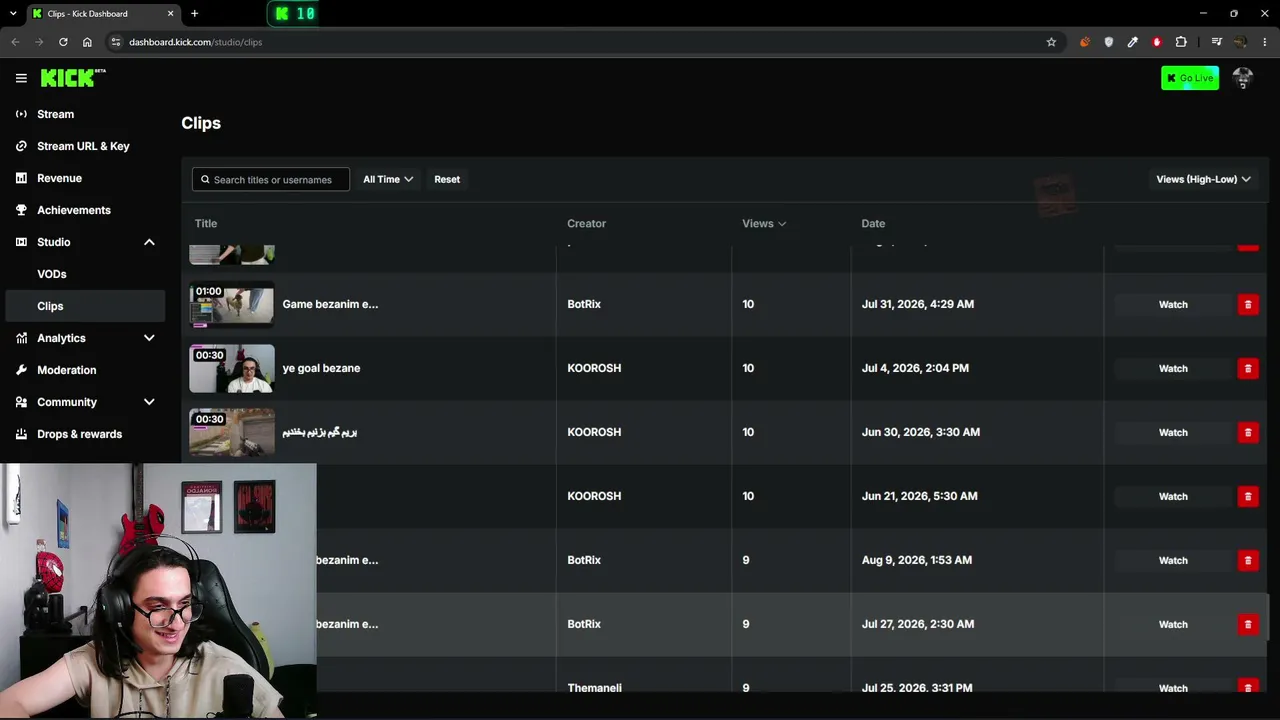Reset the clip filters
Screen dimensions: 1280x720
coord(447,179)
